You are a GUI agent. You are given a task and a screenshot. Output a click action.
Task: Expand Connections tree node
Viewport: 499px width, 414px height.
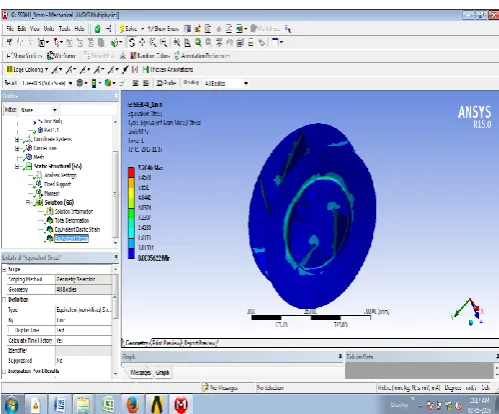pyautogui.click(x=17, y=148)
